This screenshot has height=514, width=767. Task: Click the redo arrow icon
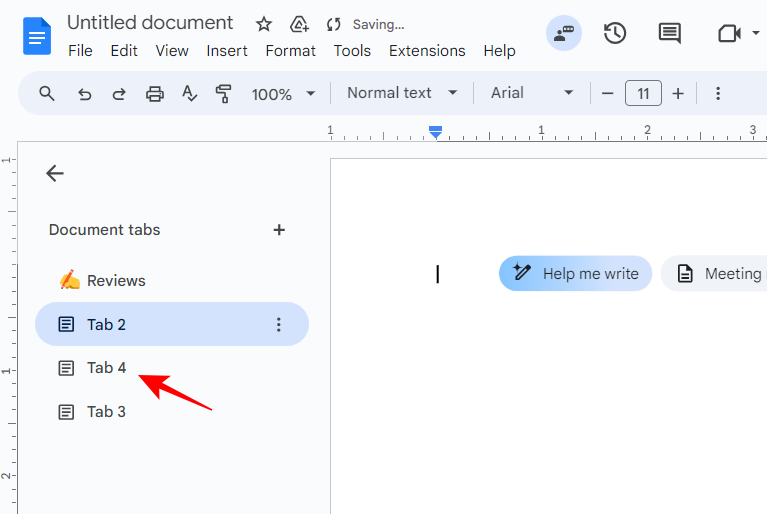pyautogui.click(x=119, y=94)
